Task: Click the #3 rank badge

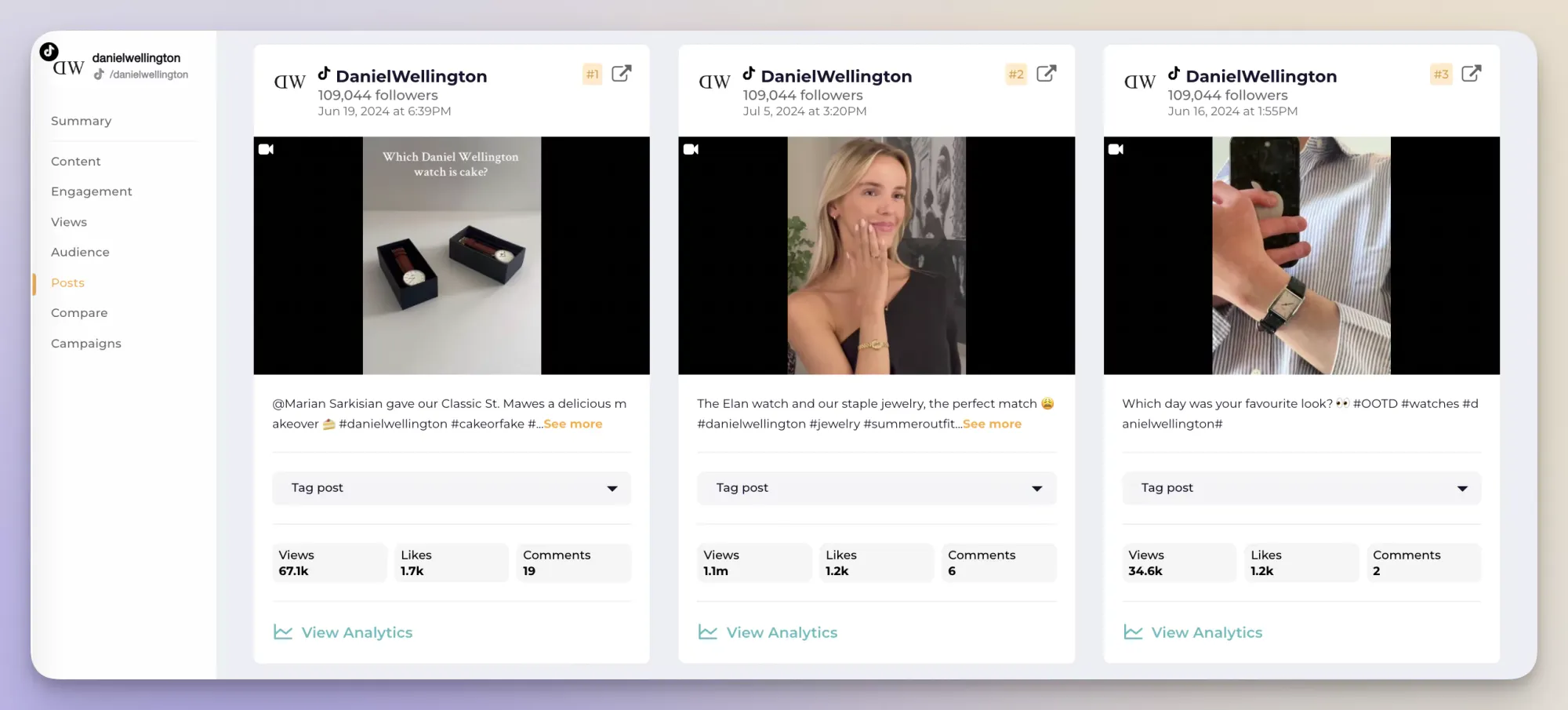Action: [1441, 75]
